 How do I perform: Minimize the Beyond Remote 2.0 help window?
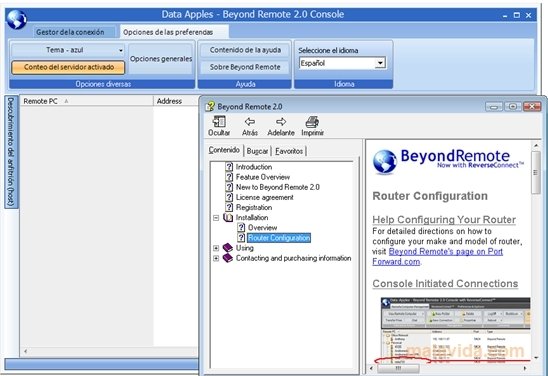tap(493, 107)
